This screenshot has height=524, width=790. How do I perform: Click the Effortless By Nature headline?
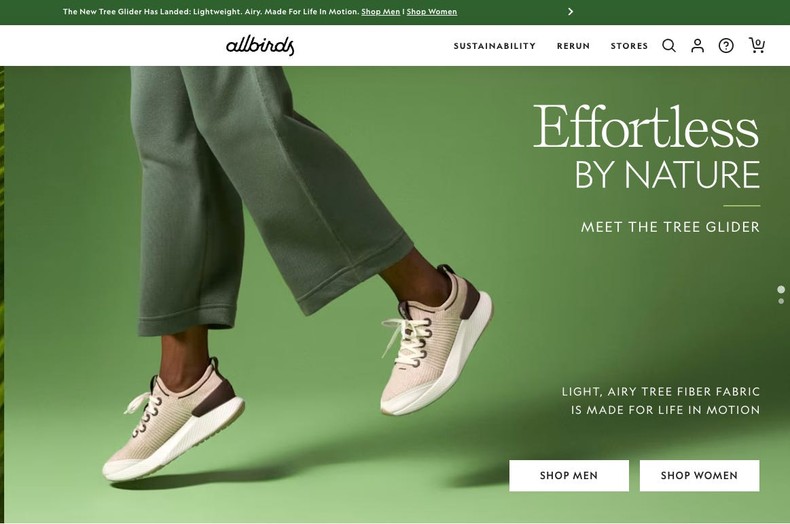(x=646, y=147)
